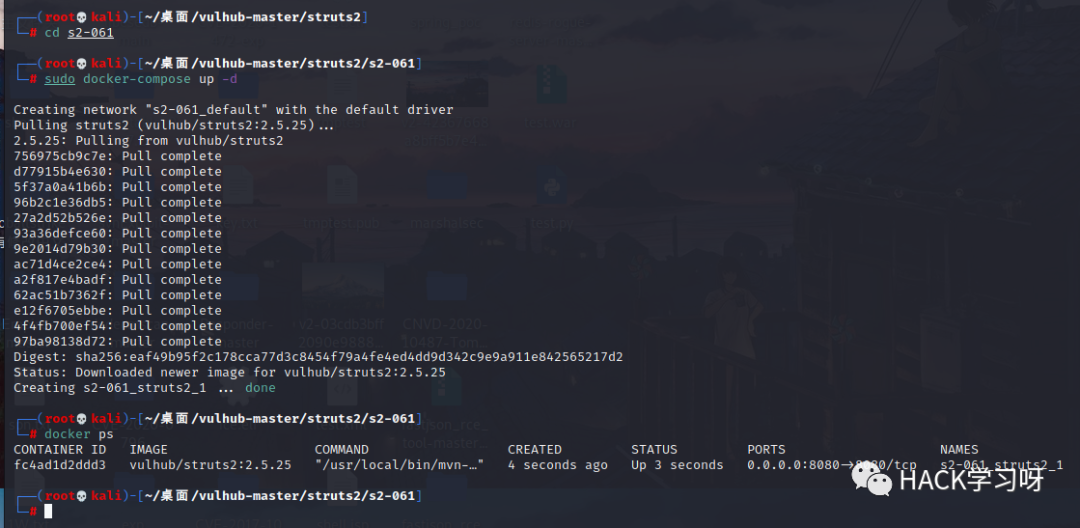This screenshot has width=1080, height=528.
Task: Click the HACK学习呀 watermark text
Action: (x=971, y=480)
